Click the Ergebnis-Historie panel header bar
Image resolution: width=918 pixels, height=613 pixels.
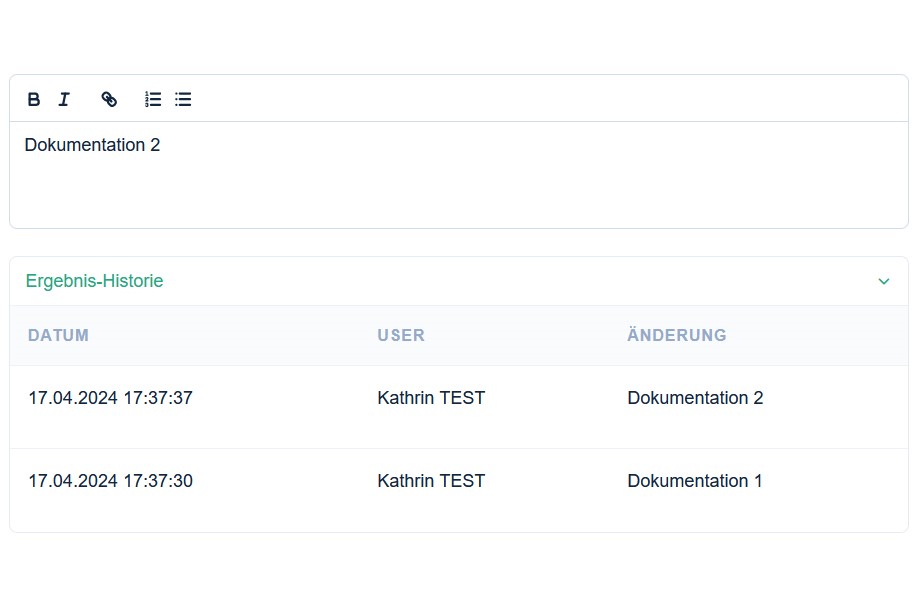click(x=459, y=281)
